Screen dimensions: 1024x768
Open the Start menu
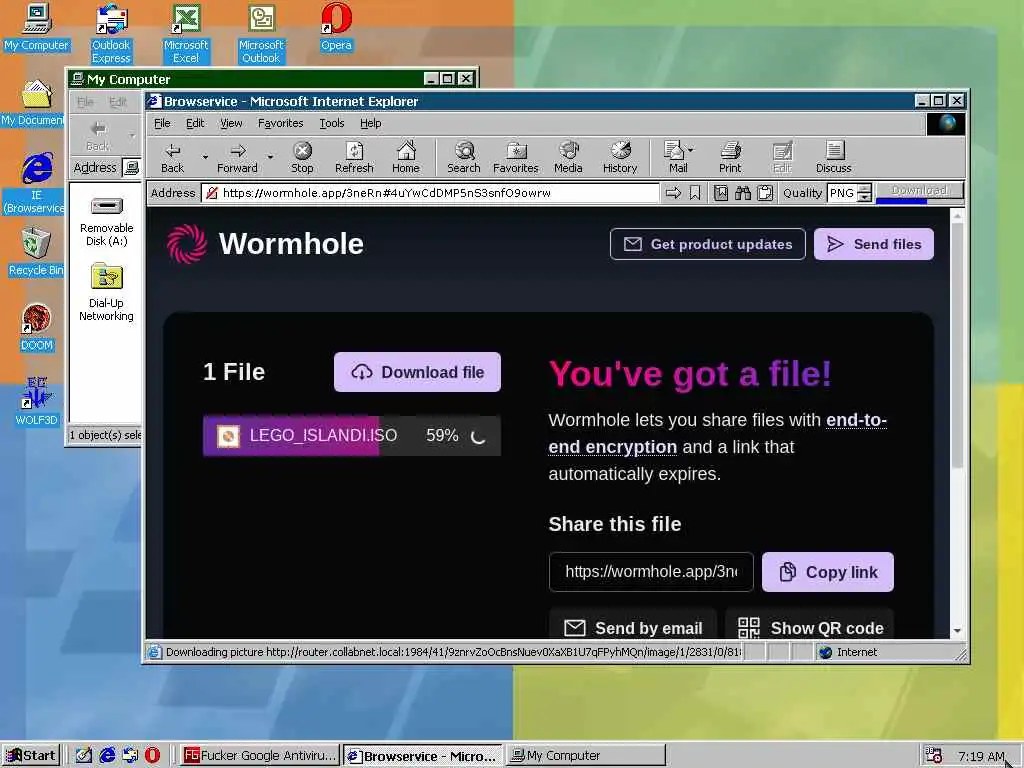click(x=31, y=756)
